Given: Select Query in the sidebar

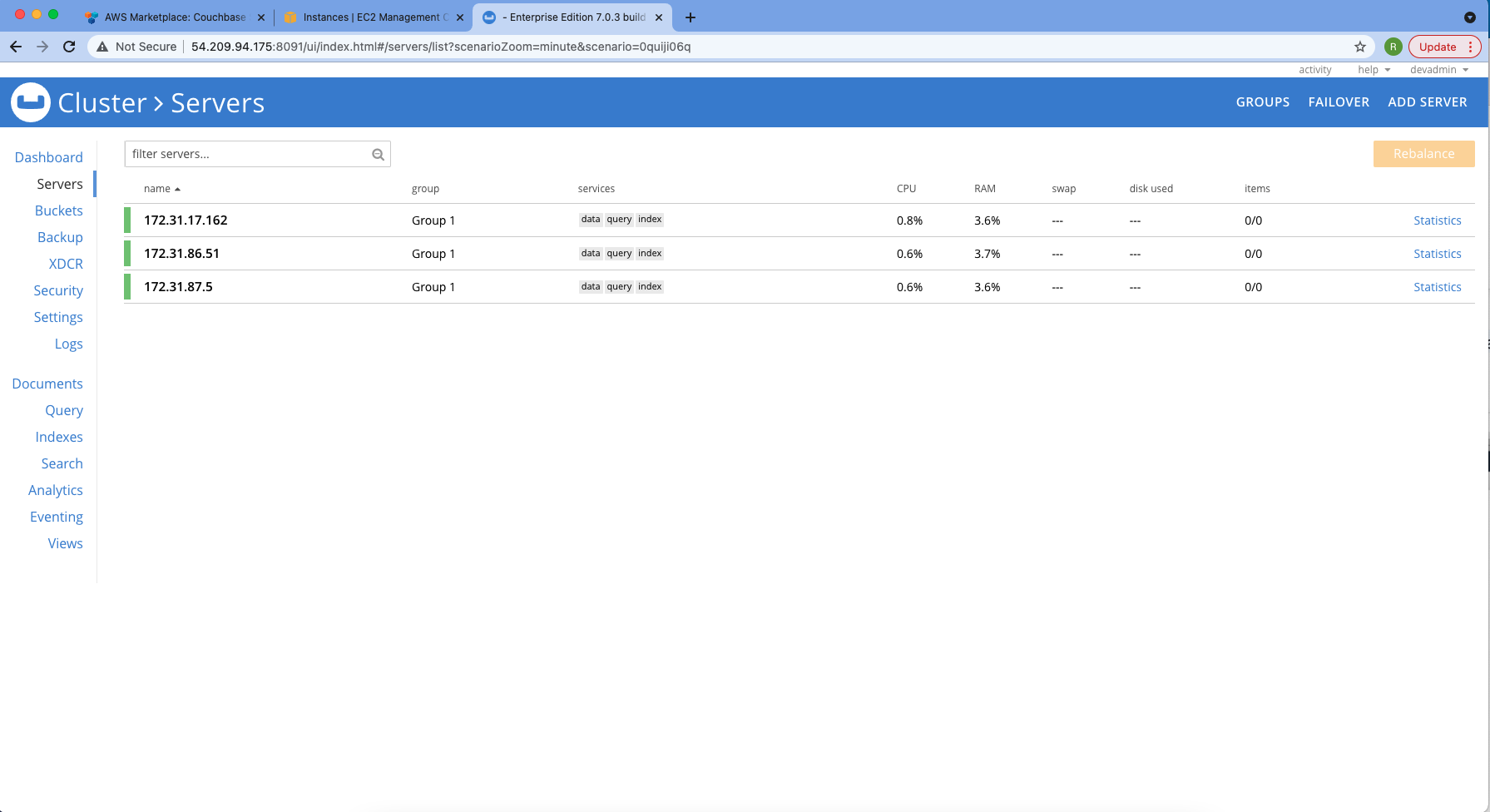Looking at the screenshot, I should tap(63, 410).
